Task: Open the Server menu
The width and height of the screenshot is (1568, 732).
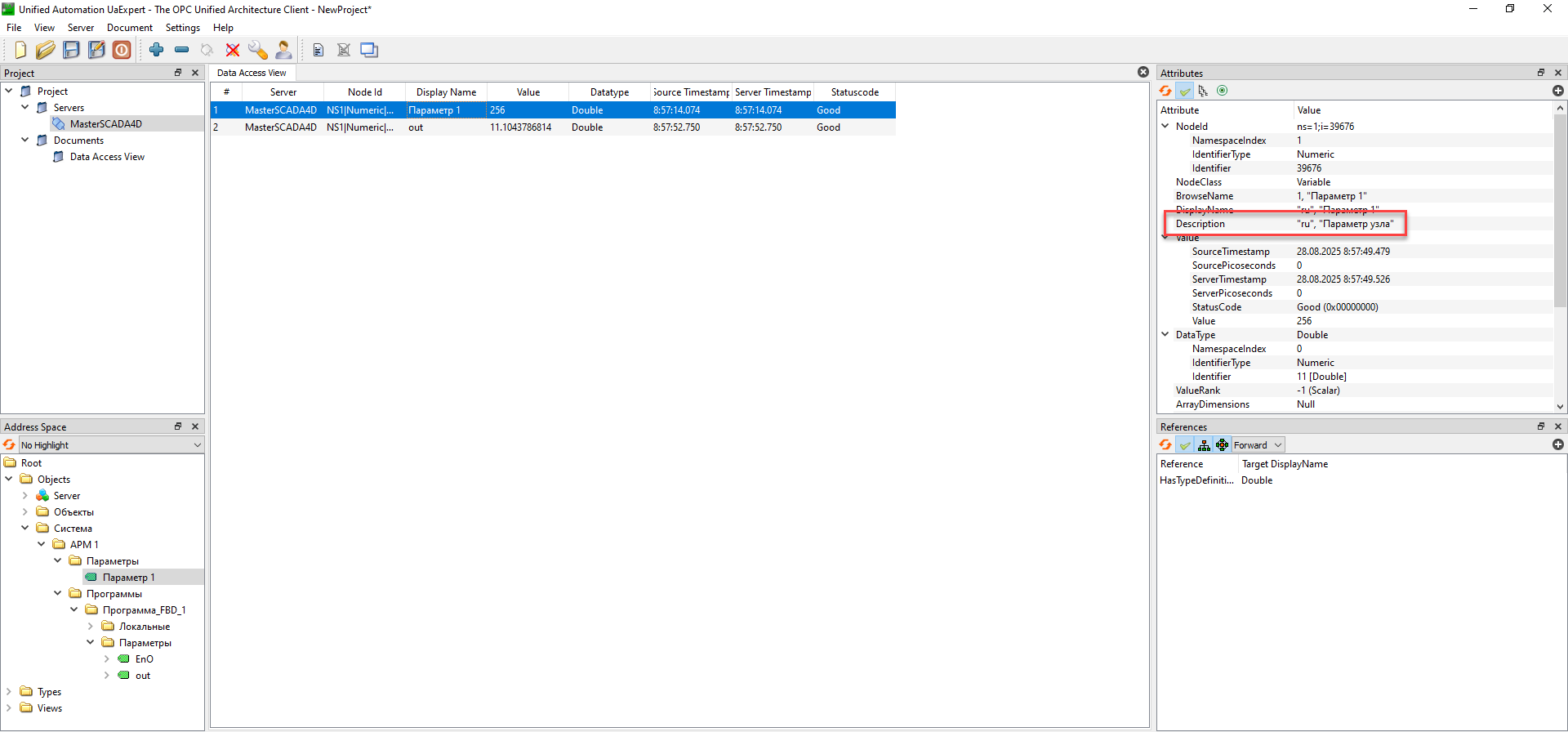Action: coord(80,28)
